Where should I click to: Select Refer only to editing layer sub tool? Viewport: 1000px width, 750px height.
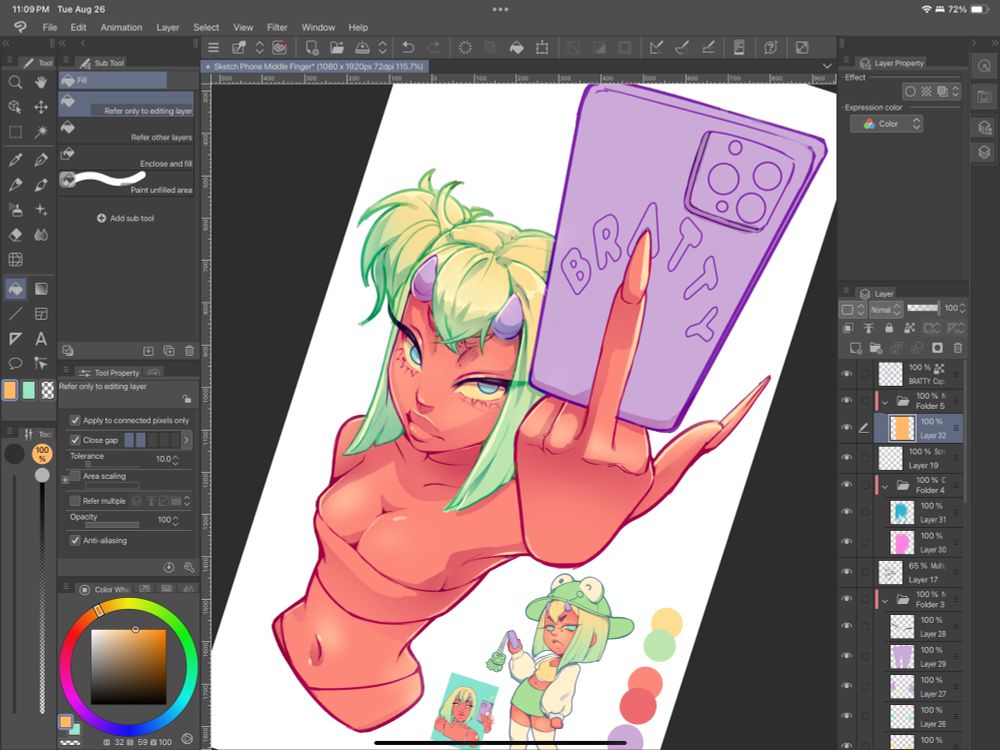click(x=126, y=104)
